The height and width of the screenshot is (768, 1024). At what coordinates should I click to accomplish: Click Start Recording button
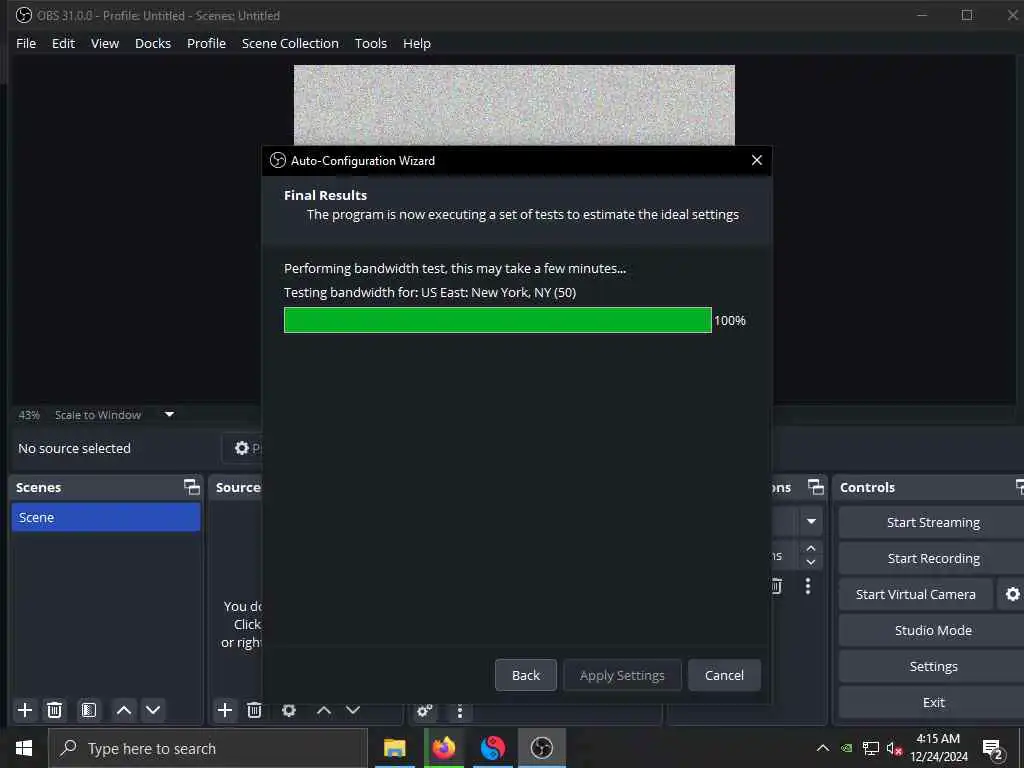click(x=933, y=558)
